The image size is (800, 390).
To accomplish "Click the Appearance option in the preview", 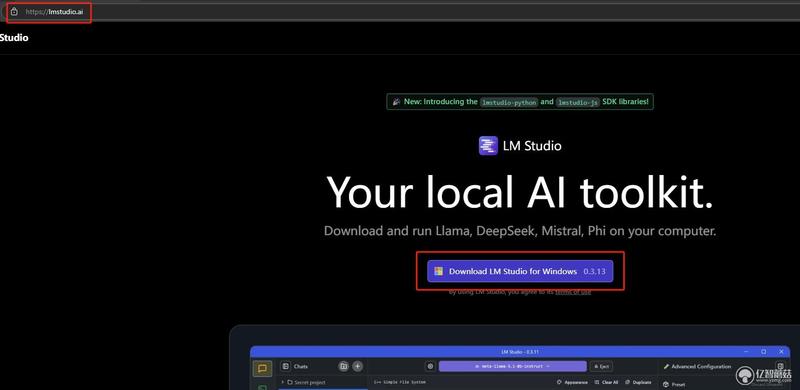I will (572, 382).
